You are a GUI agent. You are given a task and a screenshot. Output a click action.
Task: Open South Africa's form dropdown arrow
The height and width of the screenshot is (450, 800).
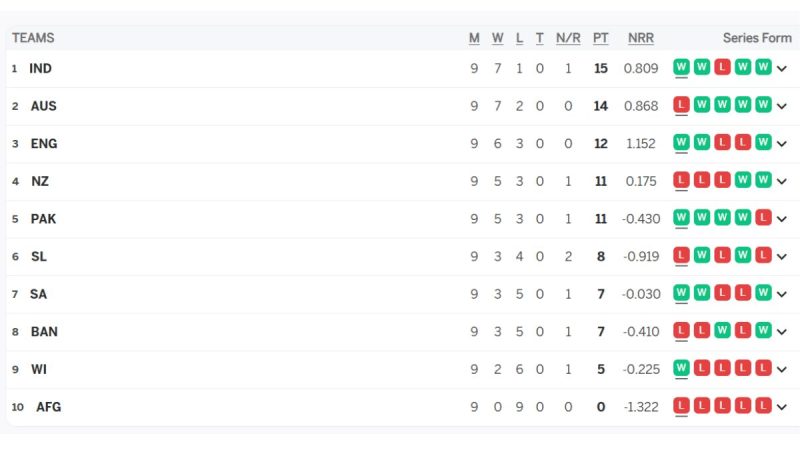pyautogui.click(x=782, y=294)
